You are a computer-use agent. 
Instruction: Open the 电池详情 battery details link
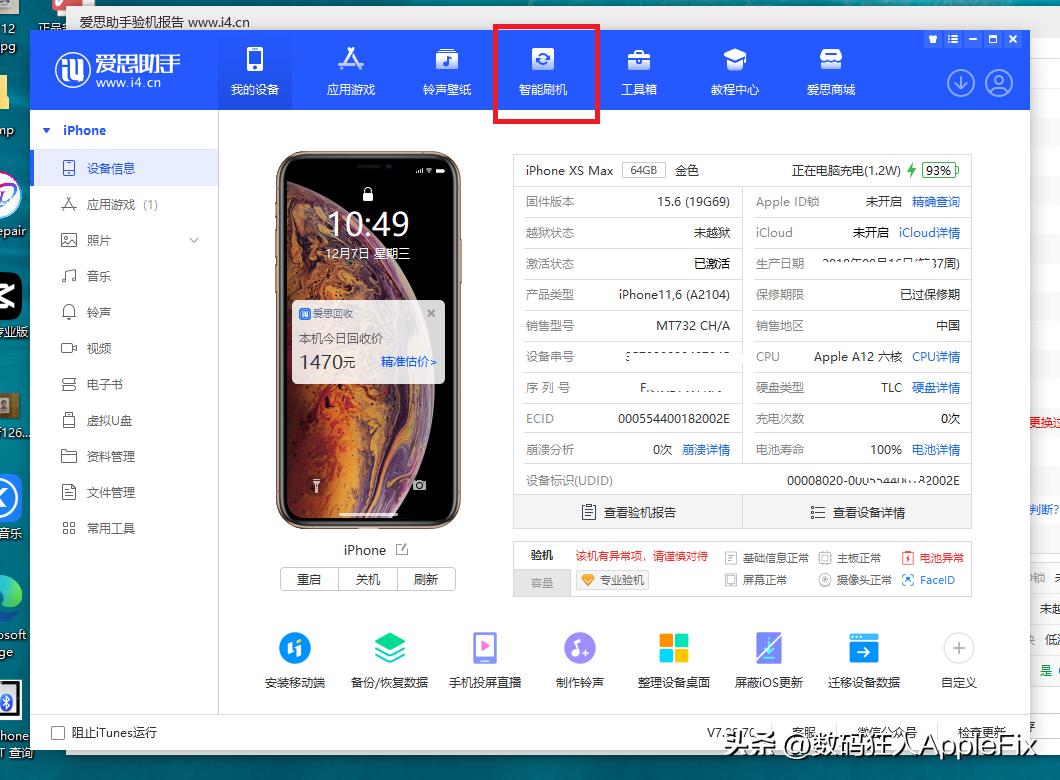935,450
